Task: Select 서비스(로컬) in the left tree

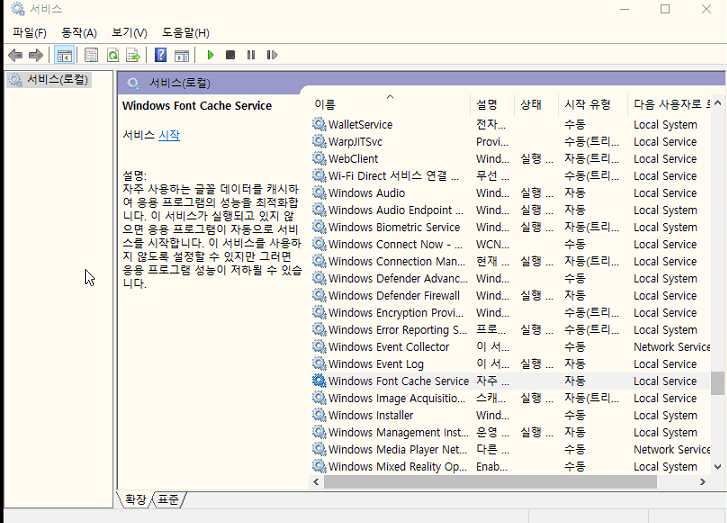Action: (x=50, y=80)
